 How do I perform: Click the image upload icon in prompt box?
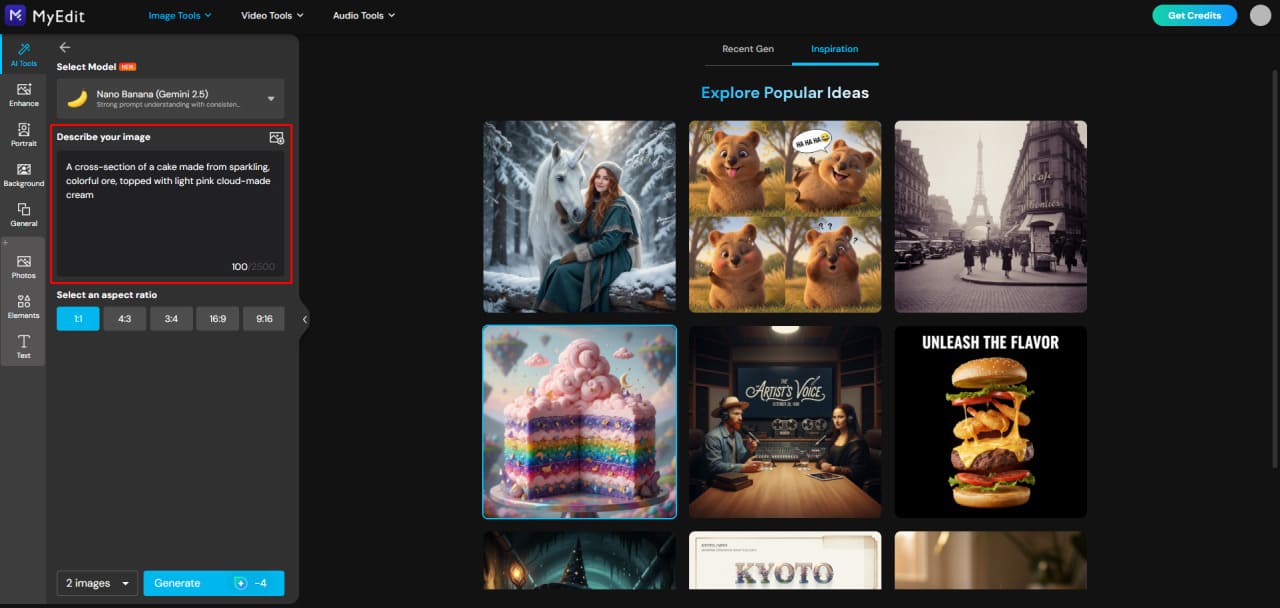point(277,138)
